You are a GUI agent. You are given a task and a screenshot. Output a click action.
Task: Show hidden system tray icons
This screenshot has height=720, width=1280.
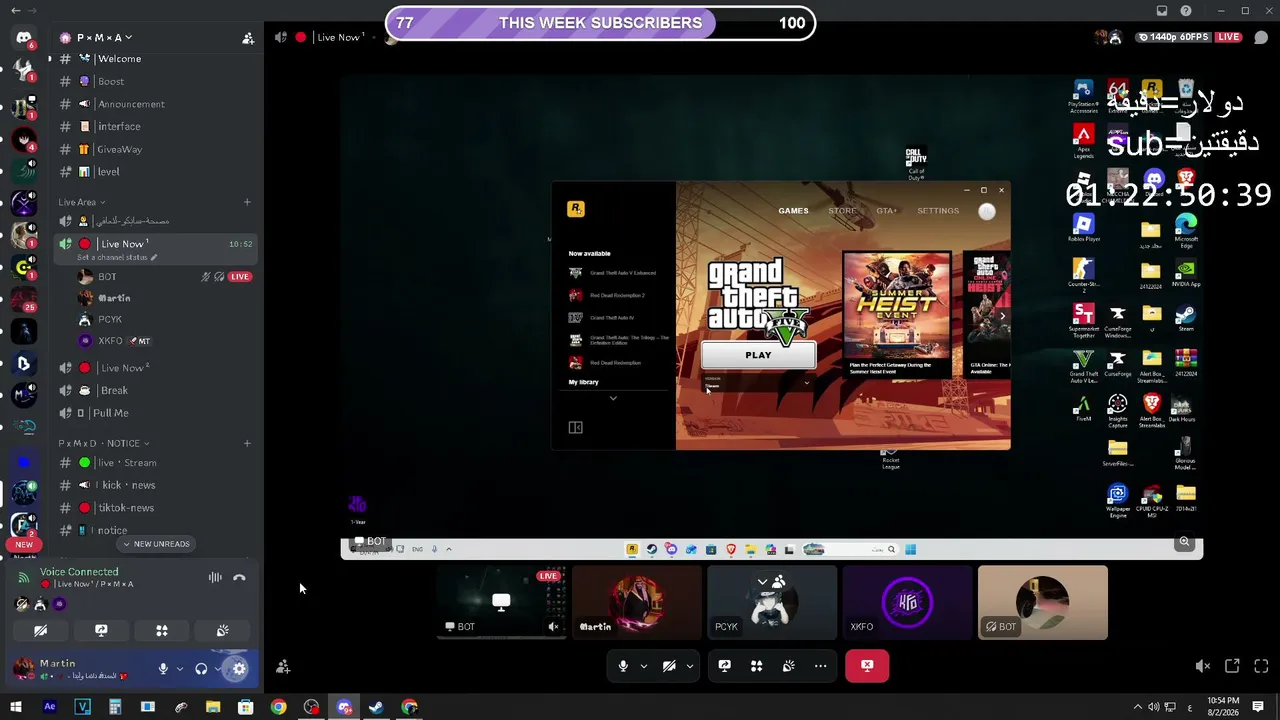pyautogui.click(x=1137, y=707)
